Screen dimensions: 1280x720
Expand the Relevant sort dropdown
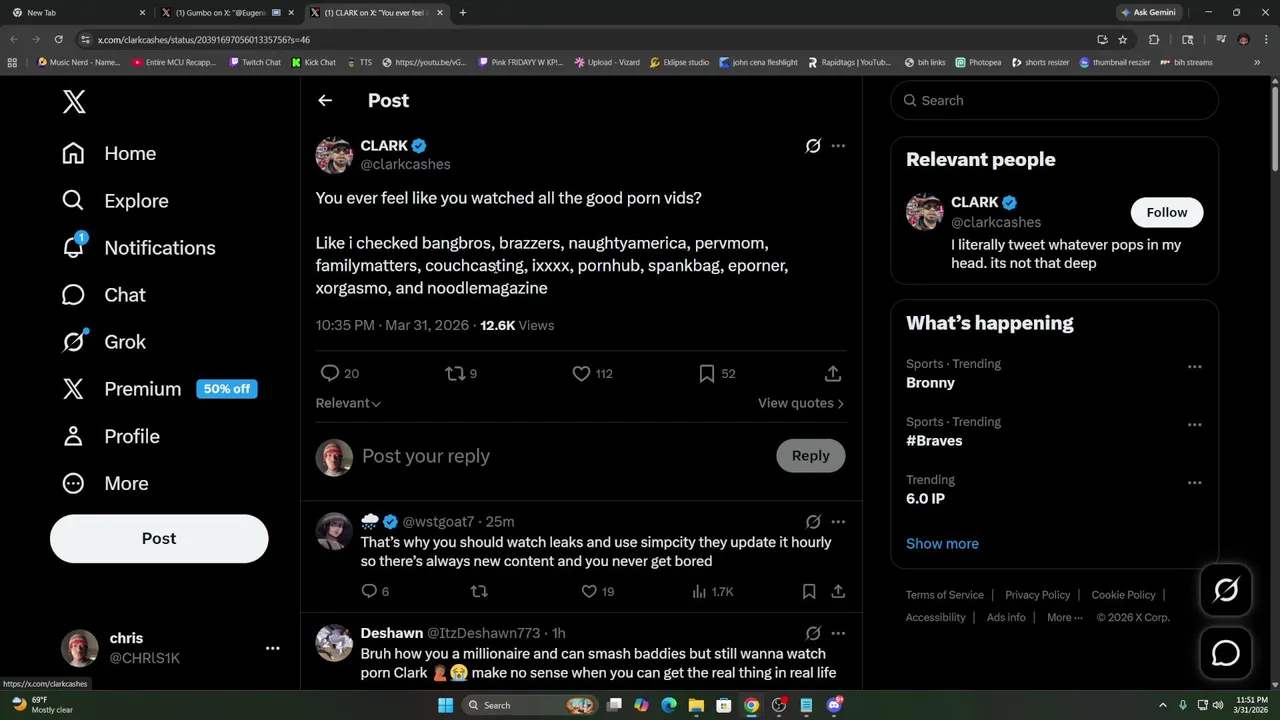[348, 403]
